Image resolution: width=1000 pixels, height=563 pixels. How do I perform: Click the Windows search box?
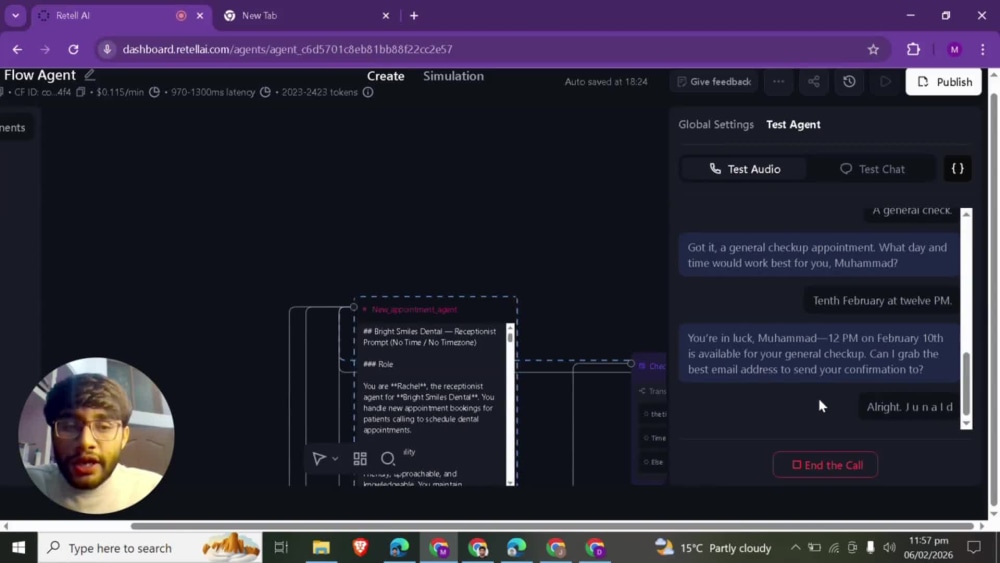click(x=150, y=548)
